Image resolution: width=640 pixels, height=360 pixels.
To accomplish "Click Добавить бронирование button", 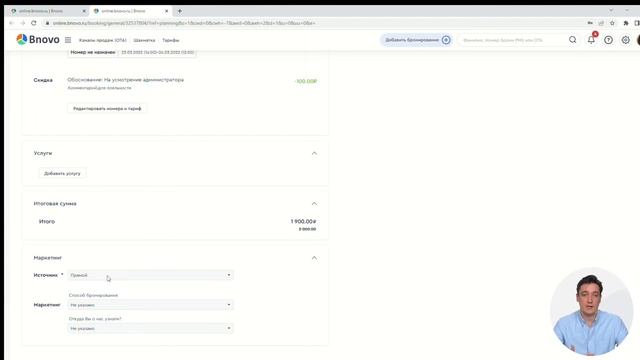I will point(416,40).
